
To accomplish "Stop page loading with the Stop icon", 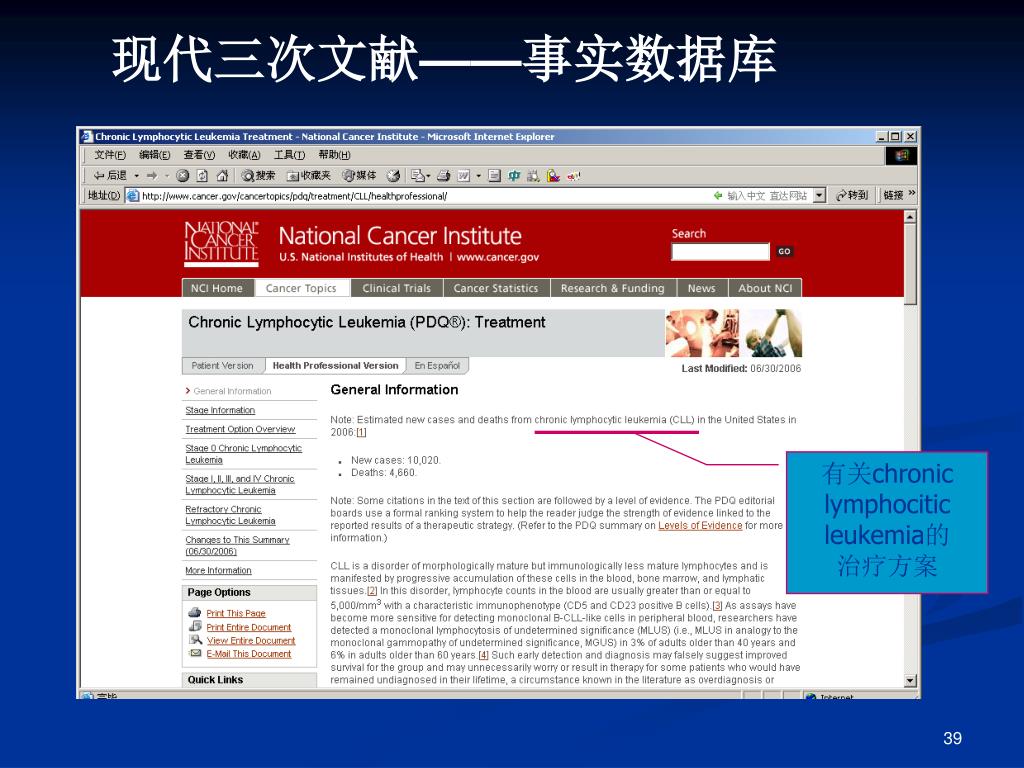I will coord(183,176).
